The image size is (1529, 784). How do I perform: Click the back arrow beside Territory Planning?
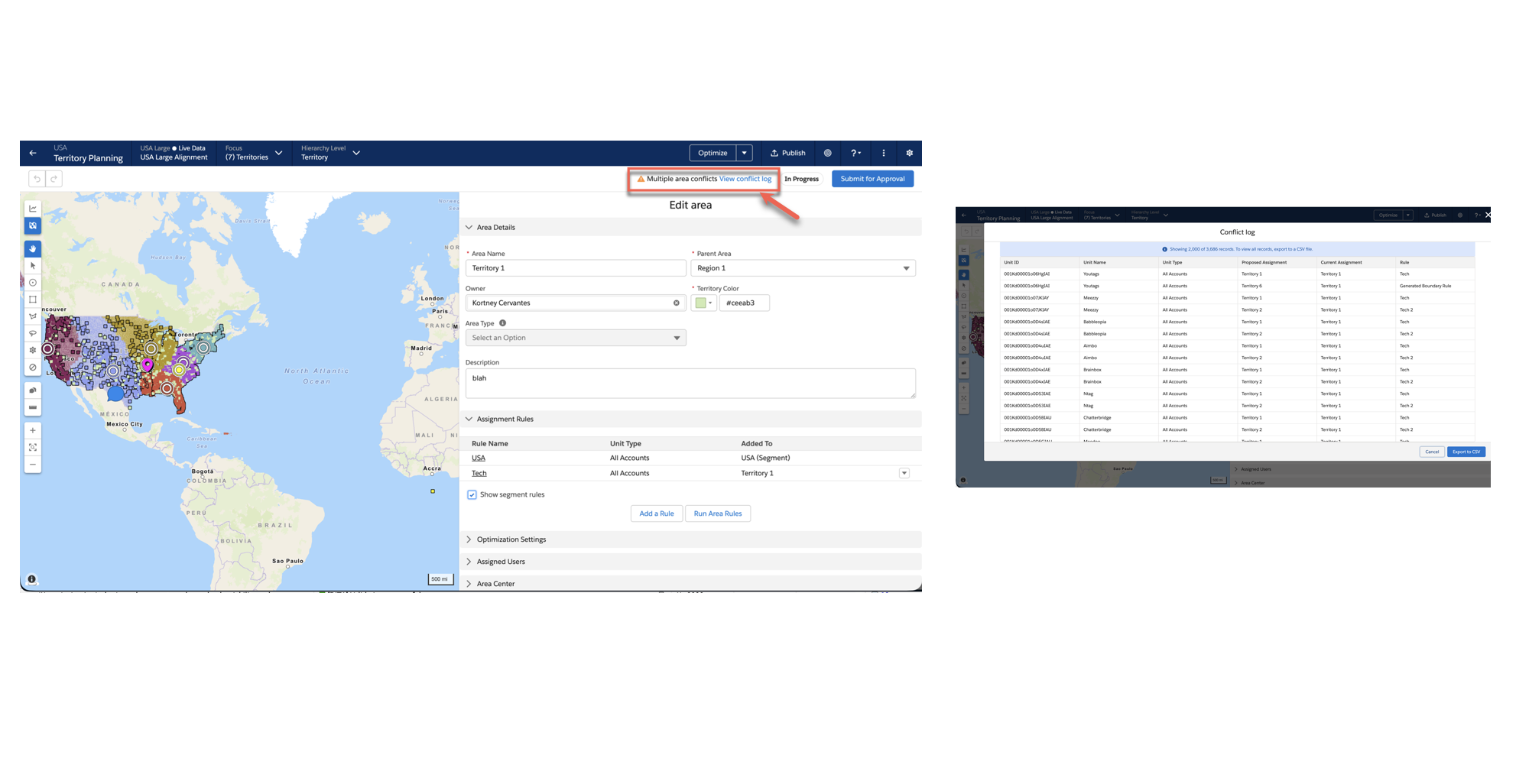(x=33, y=153)
